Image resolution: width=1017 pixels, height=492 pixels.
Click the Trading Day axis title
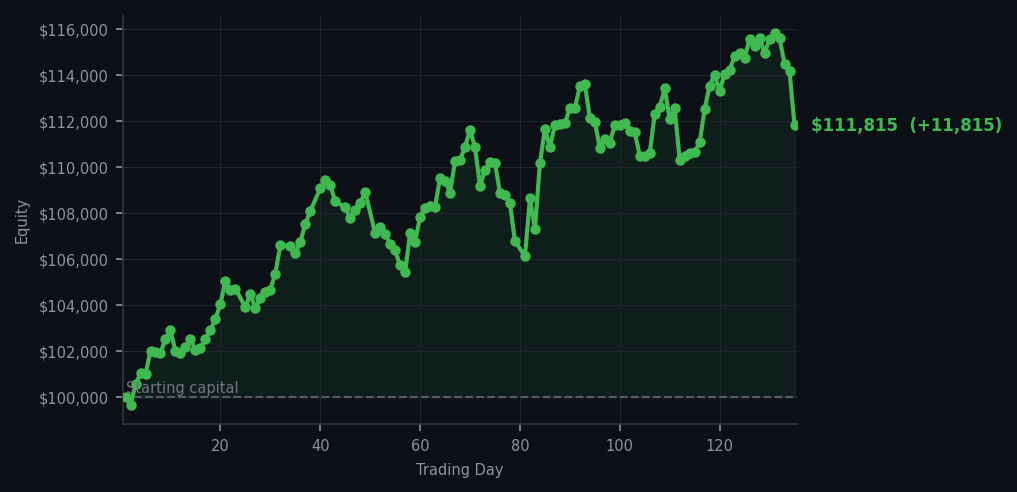click(x=459, y=470)
